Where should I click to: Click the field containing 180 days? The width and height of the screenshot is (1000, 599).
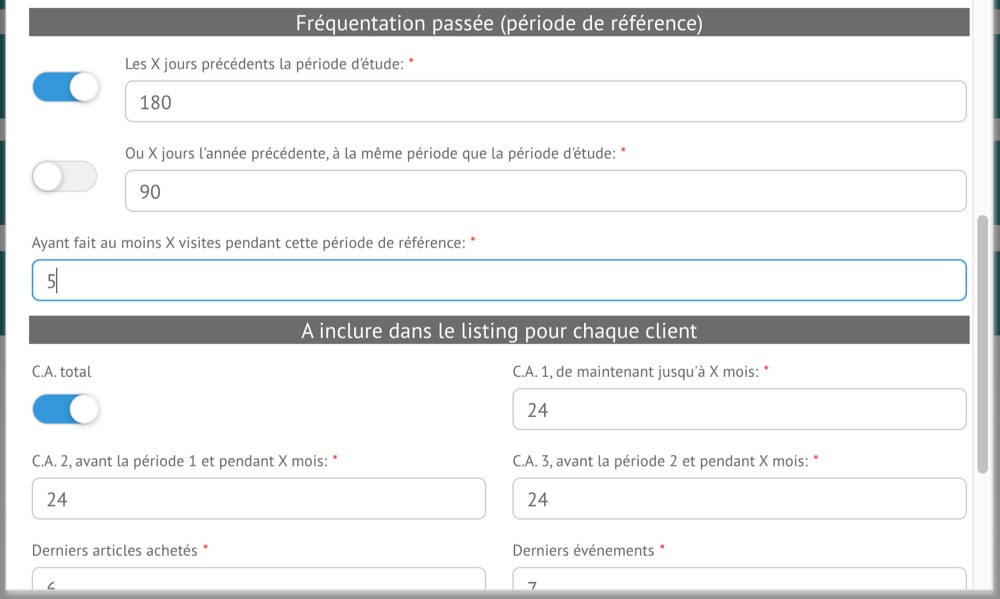coord(545,102)
